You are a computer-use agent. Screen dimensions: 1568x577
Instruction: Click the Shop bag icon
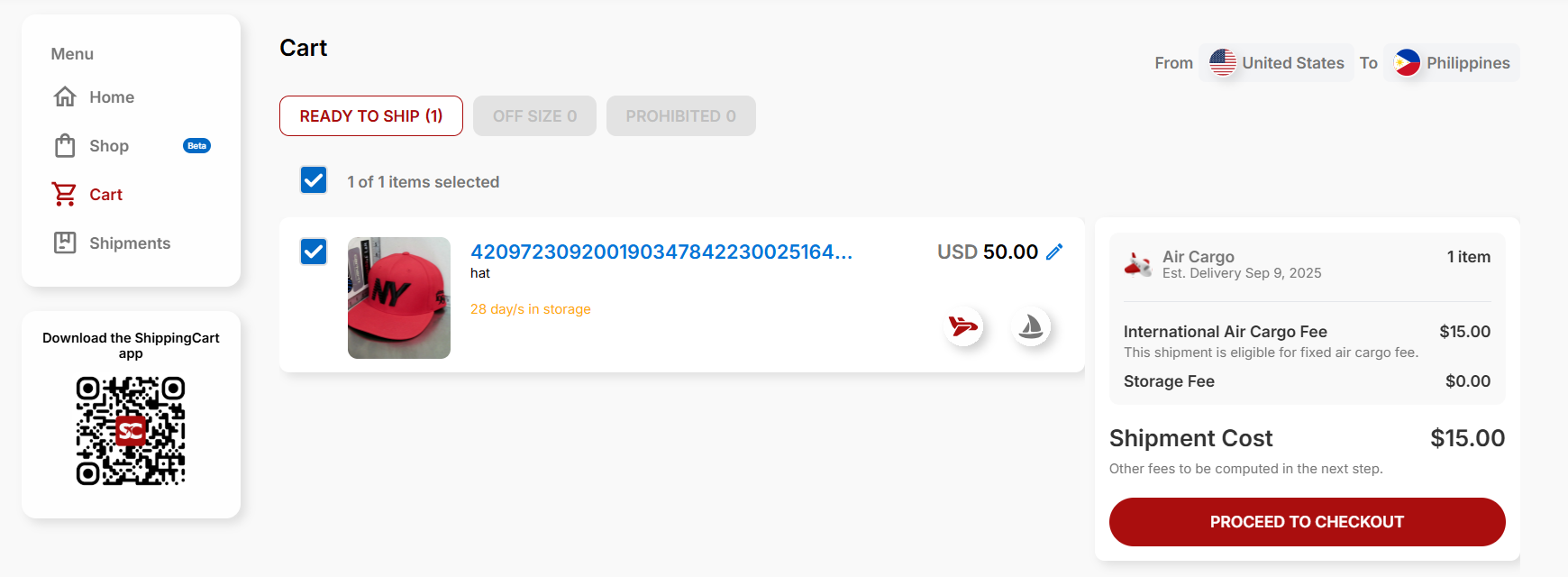click(x=65, y=146)
